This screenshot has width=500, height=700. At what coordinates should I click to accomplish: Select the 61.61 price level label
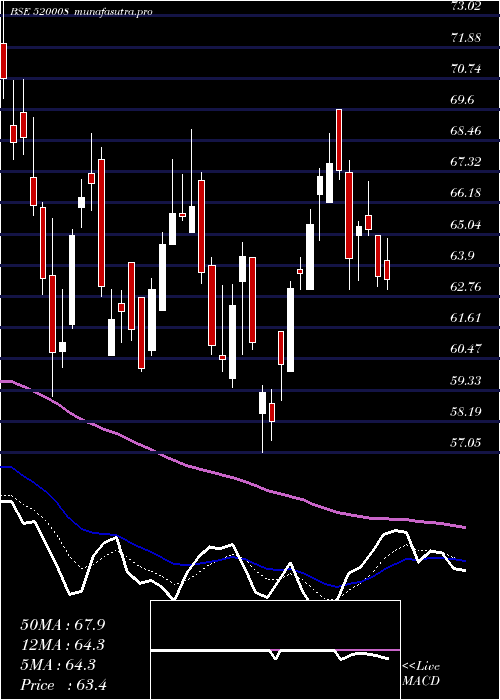(466, 317)
